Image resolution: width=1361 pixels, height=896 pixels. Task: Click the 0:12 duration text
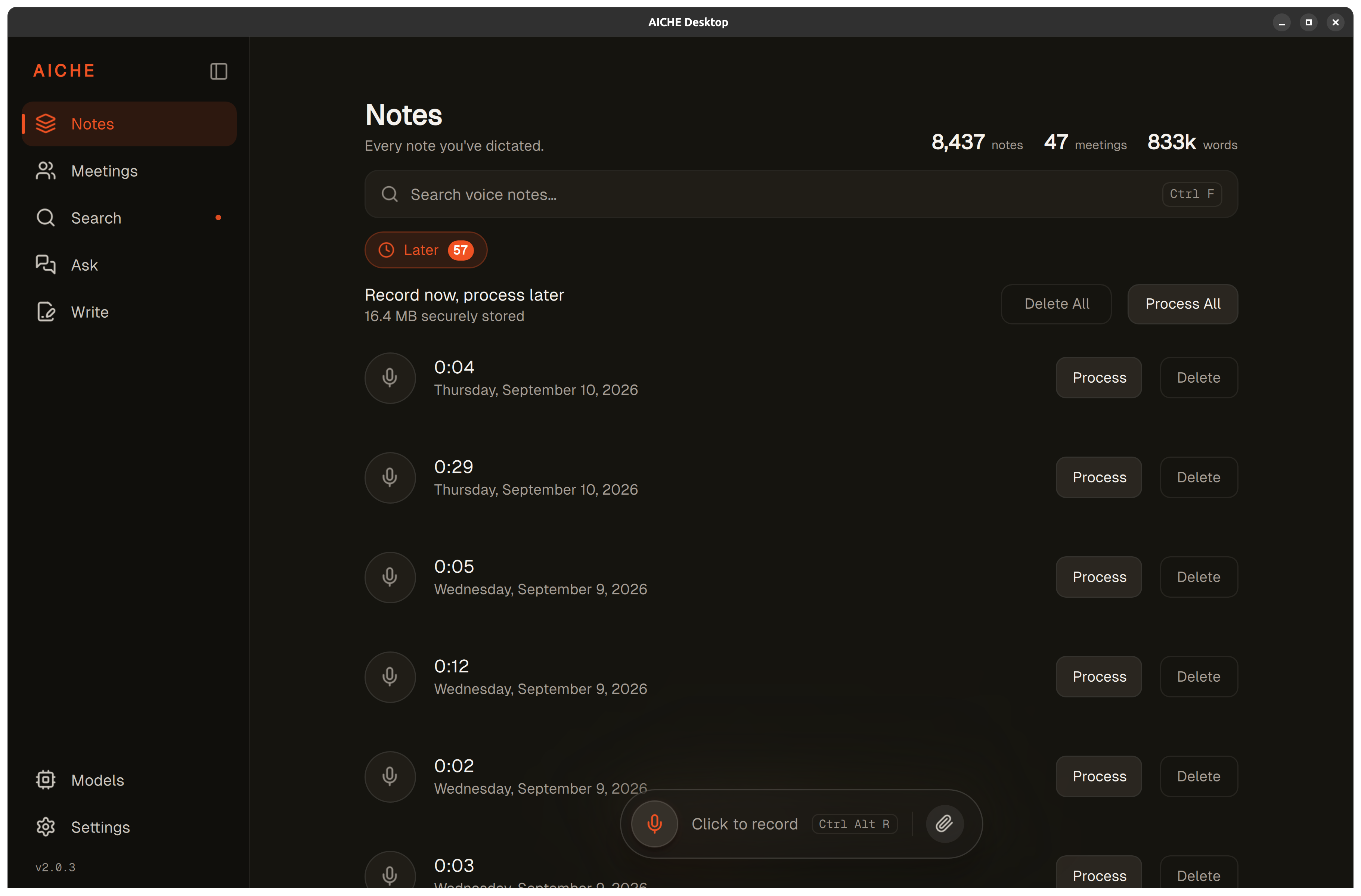pyautogui.click(x=451, y=666)
